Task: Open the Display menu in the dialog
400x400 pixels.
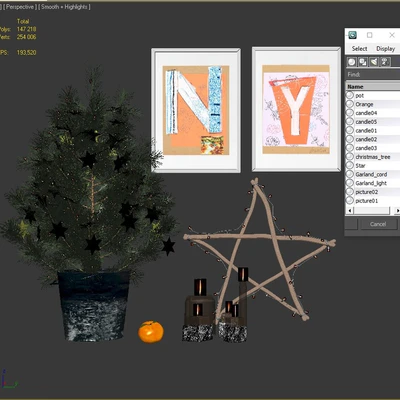Action: [x=385, y=49]
